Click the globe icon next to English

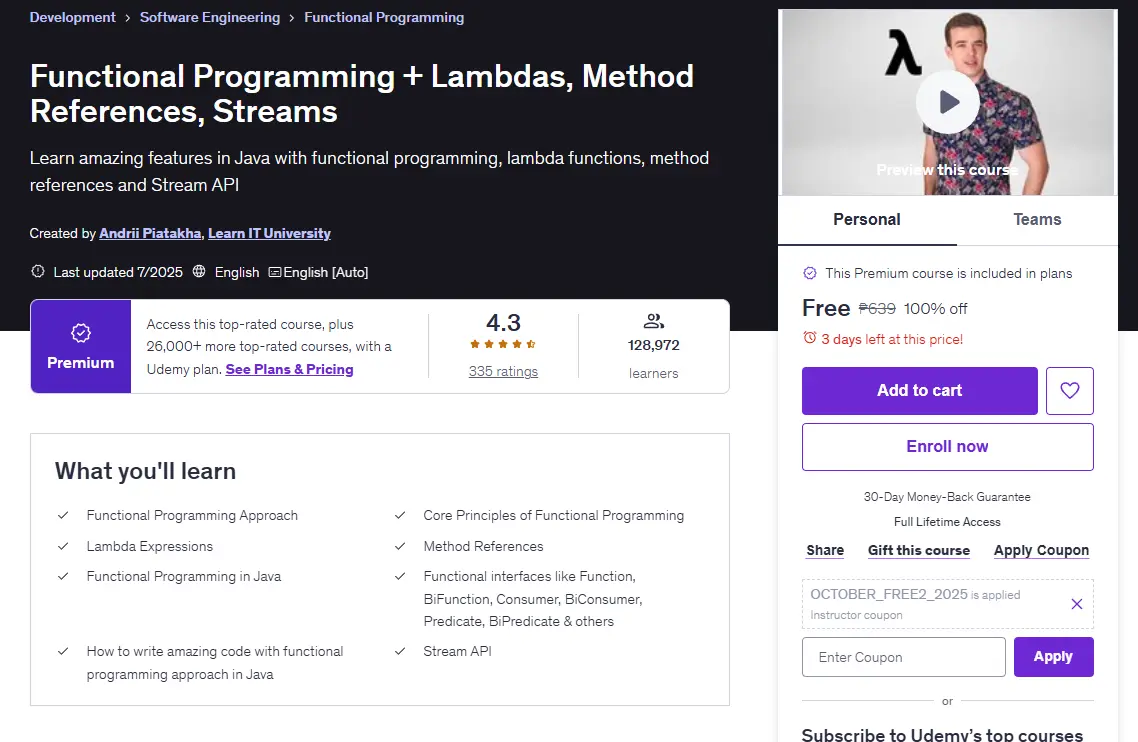point(199,272)
